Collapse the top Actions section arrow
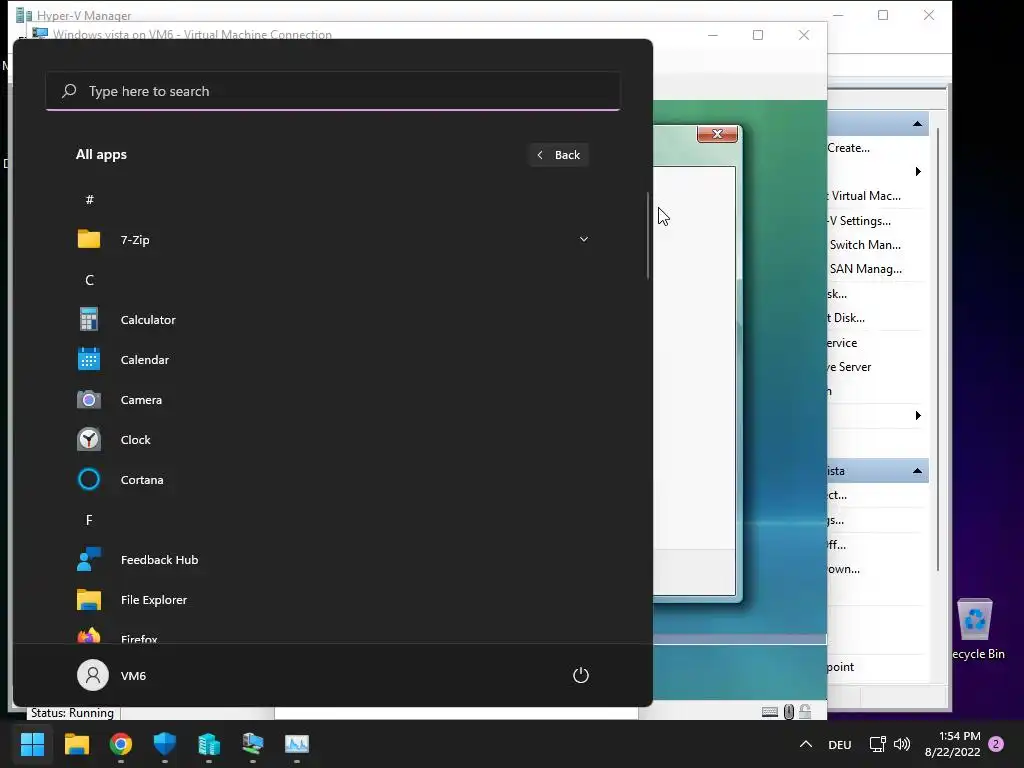Screen dimensions: 1024x768 [918, 124]
